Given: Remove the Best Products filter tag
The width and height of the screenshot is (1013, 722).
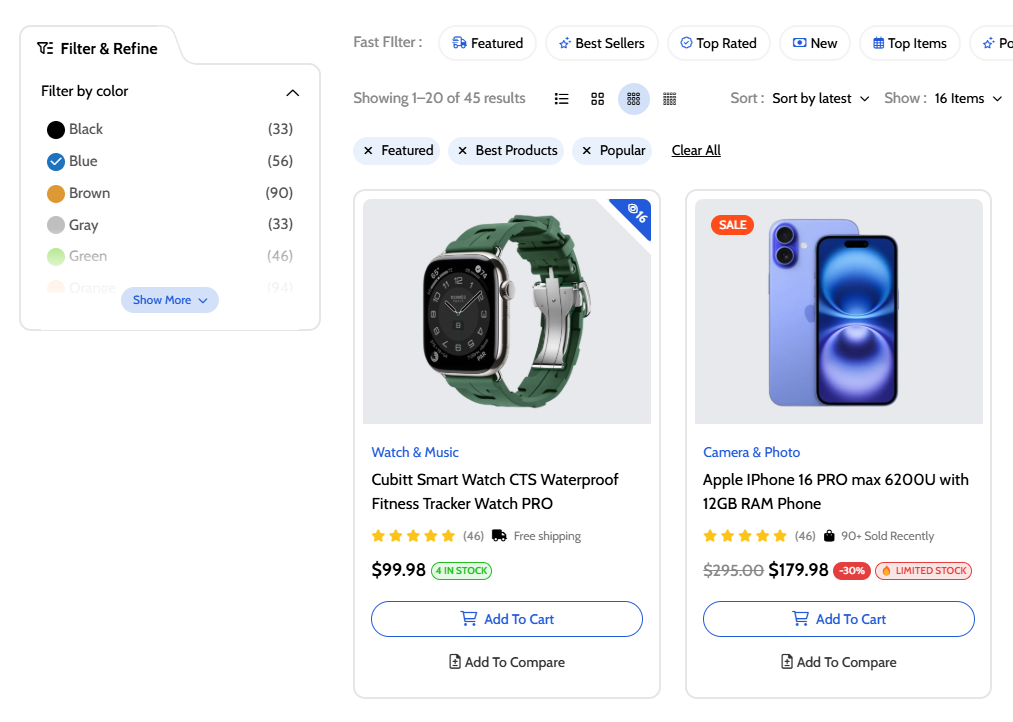Looking at the screenshot, I should tap(463, 151).
